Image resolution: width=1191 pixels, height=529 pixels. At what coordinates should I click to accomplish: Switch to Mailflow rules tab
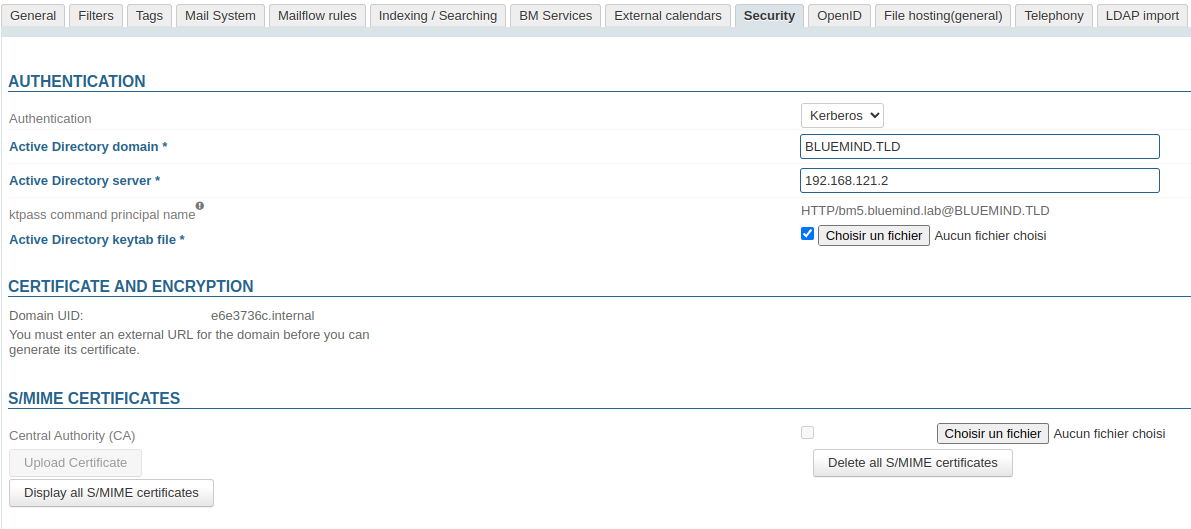click(317, 16)
